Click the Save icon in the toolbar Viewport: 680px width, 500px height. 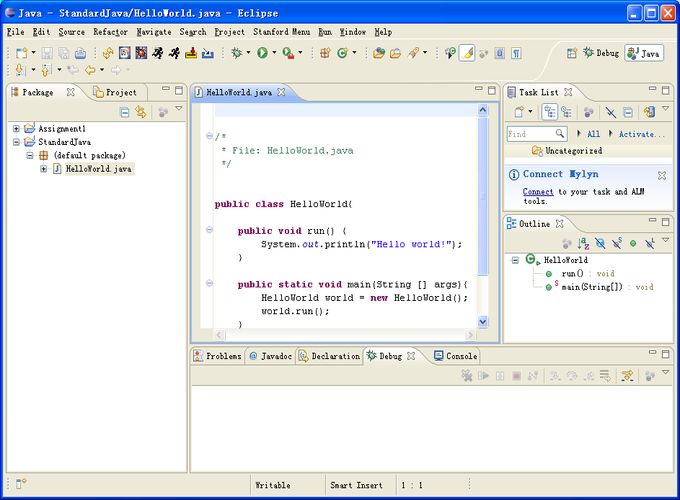(x=46, y=53)
